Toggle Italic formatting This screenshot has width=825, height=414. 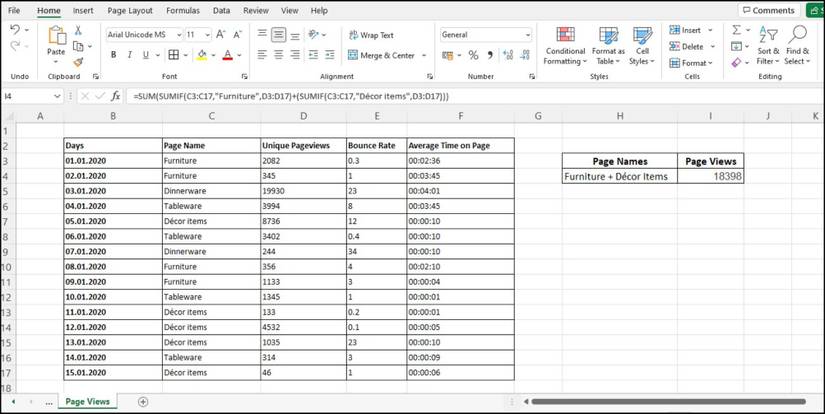[x=129, y=56]
